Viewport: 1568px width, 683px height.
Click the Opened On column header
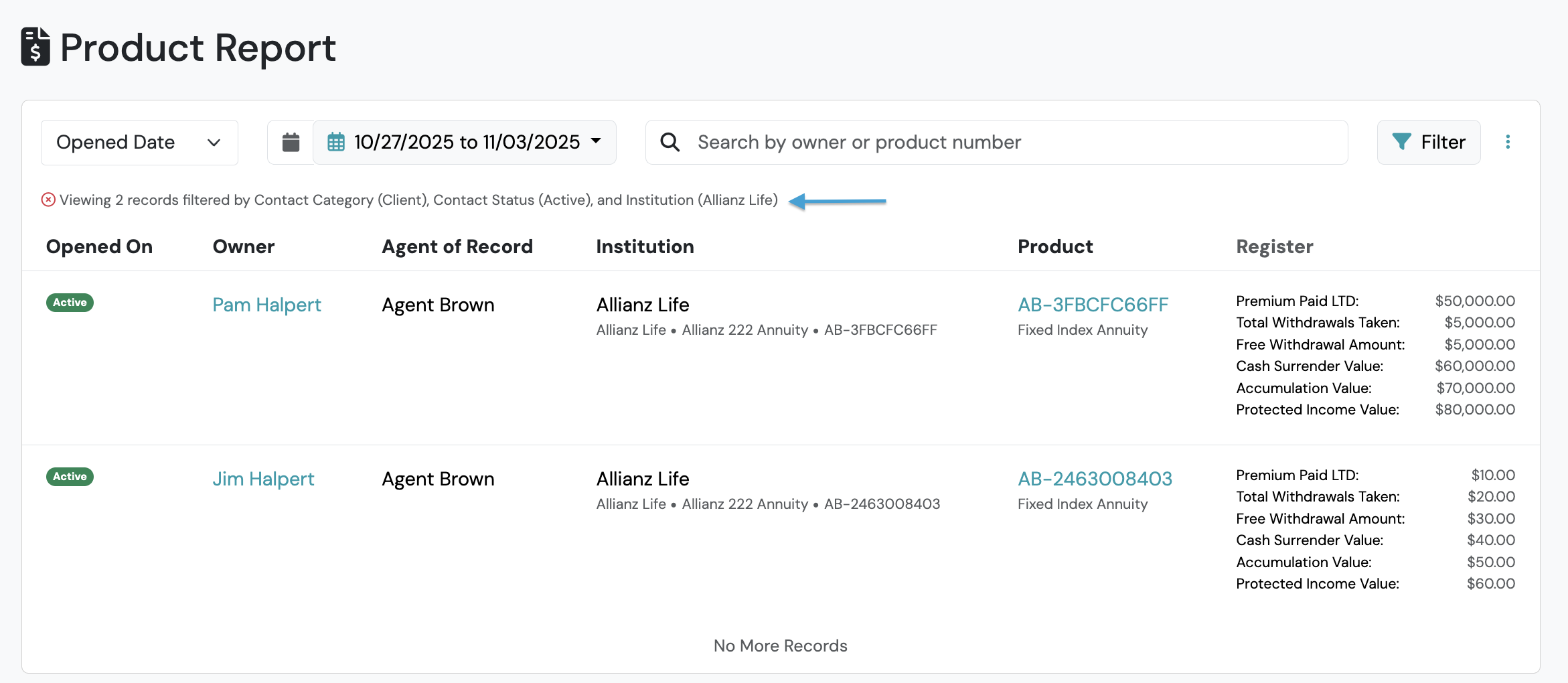99,246
